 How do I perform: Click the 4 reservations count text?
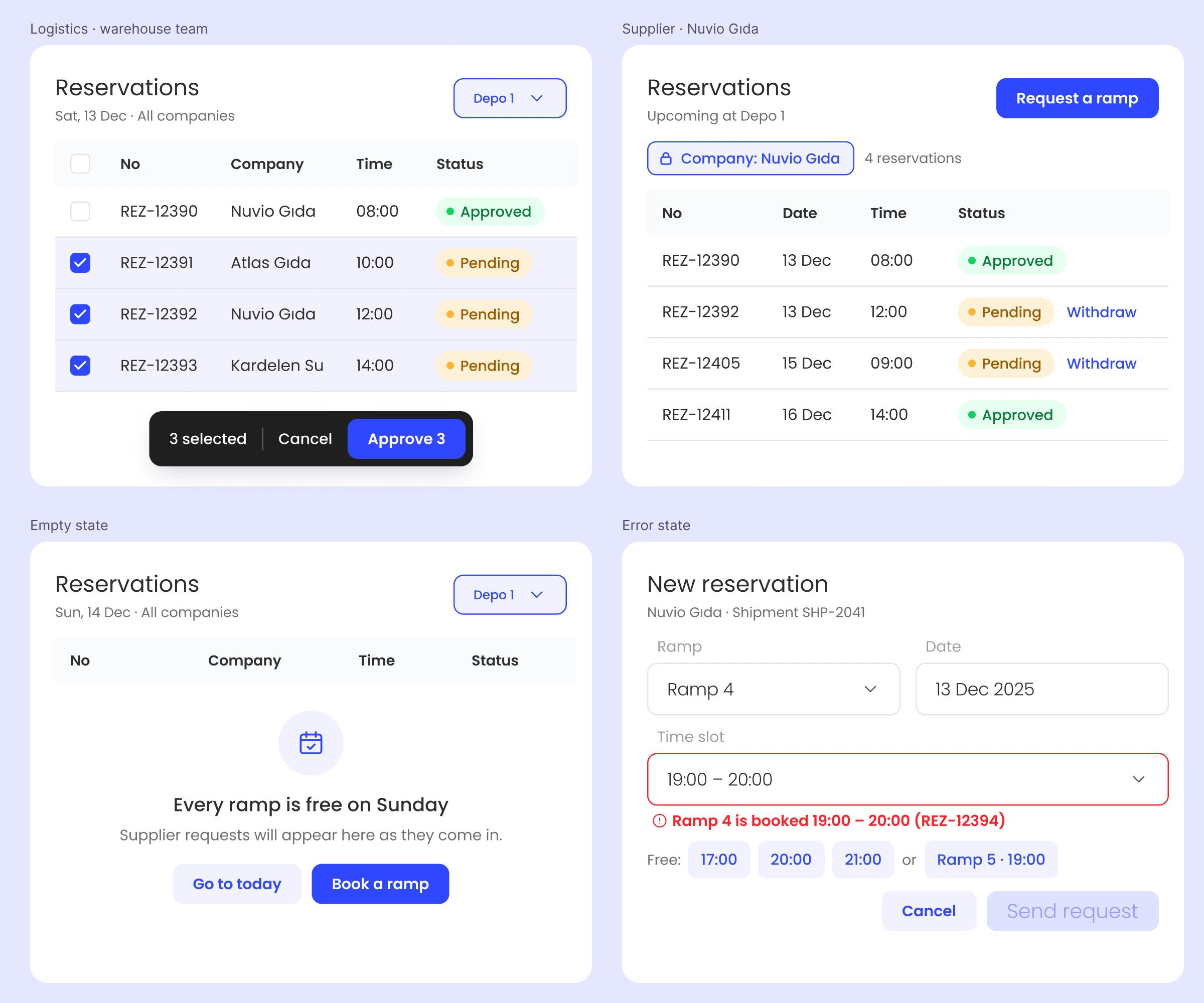[913, 158]
